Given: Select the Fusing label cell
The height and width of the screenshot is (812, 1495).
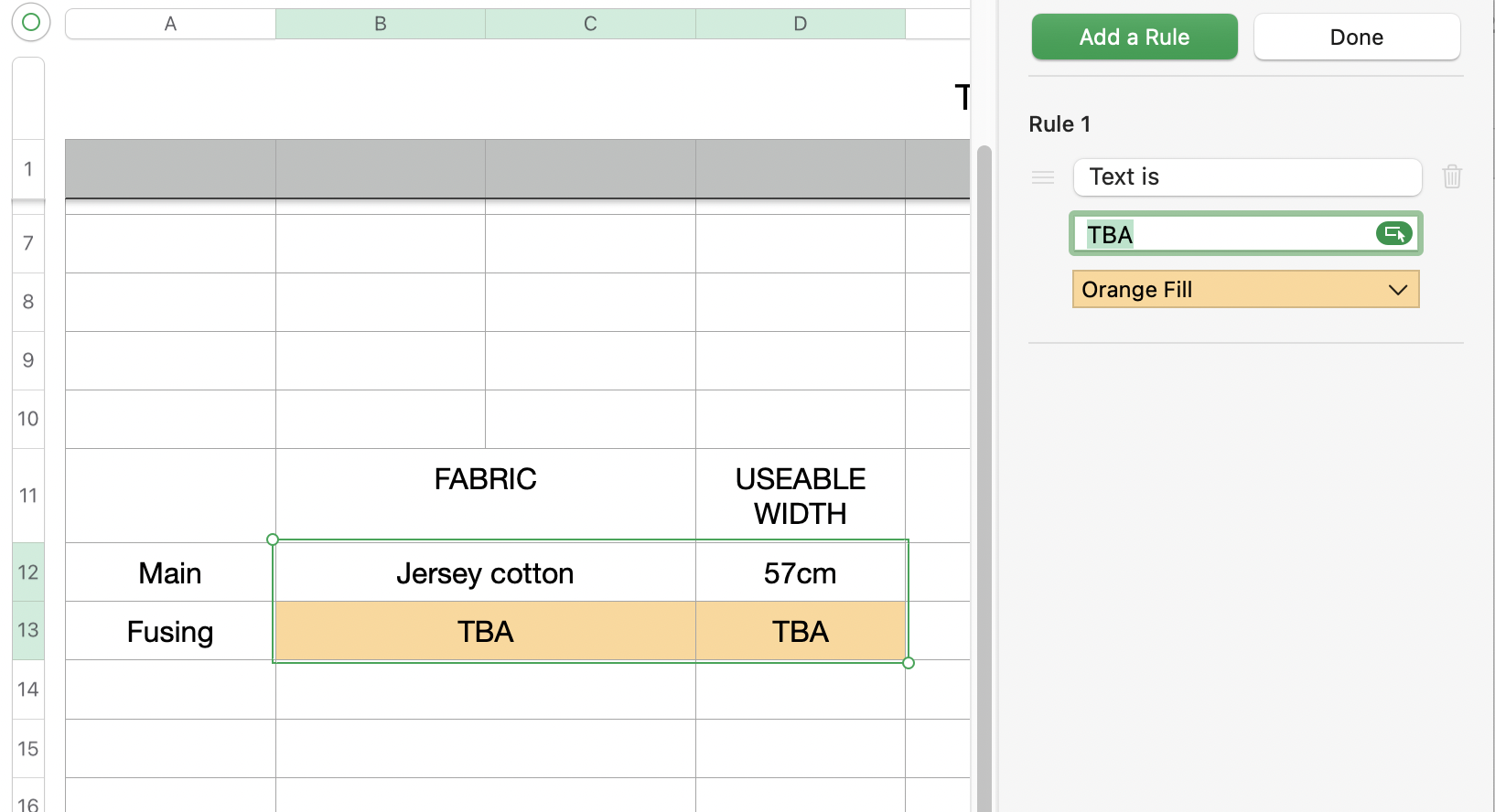Looking at the screenshot, I should (x=170, y=632).
